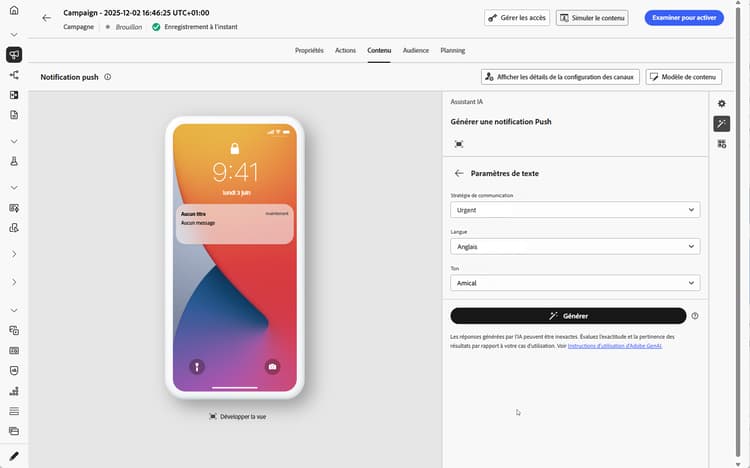Screen dimensions: 750x468
Task: Click Afficher les détails de la configuration des canaux
Action: 560,77
